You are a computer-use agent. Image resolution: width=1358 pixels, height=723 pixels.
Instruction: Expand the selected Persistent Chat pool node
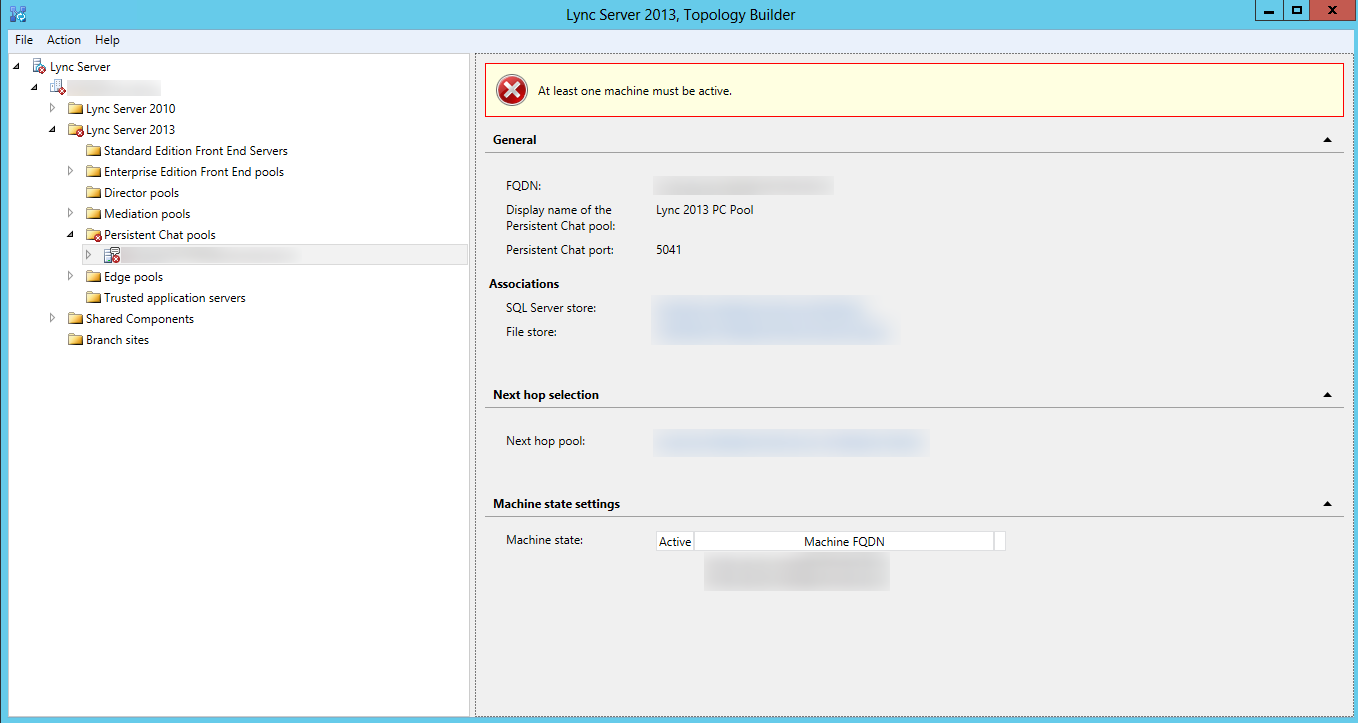pos(88,255)
